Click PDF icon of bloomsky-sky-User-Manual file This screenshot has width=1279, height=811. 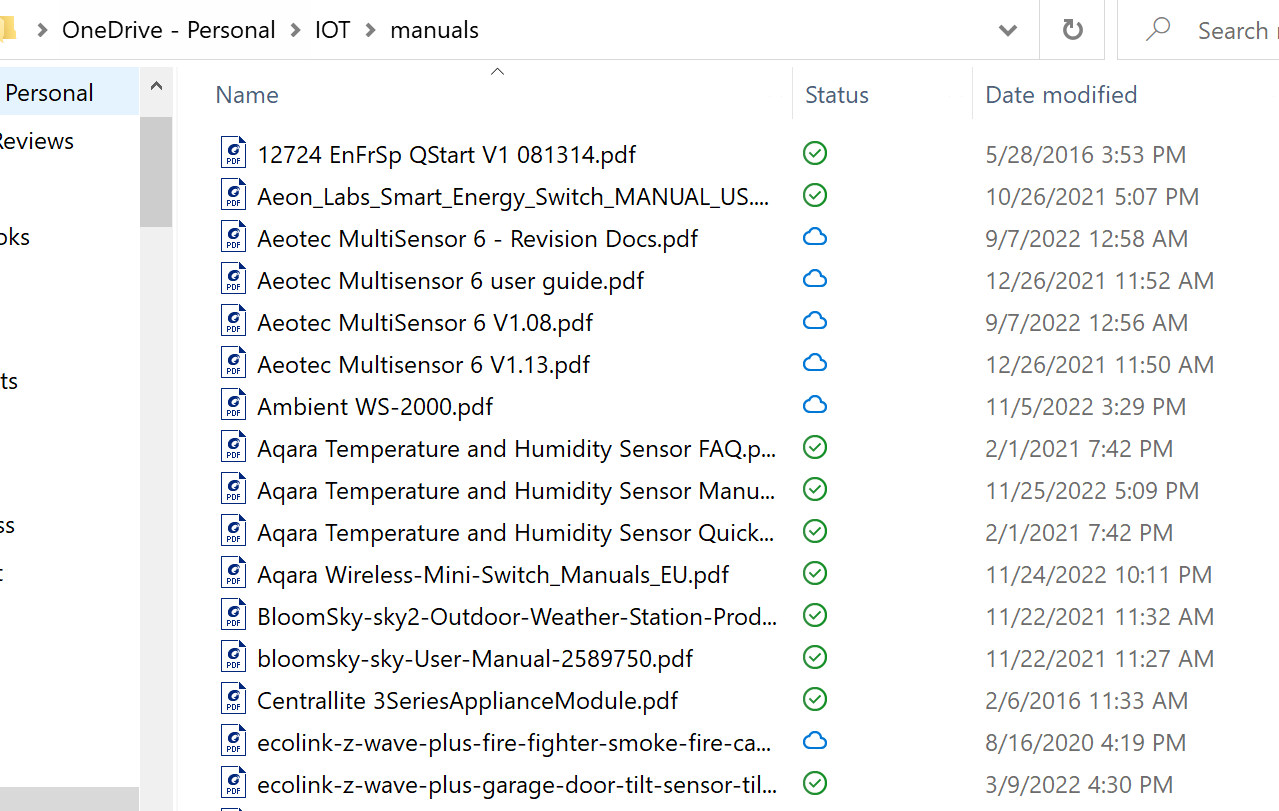(x=233, y=657)
